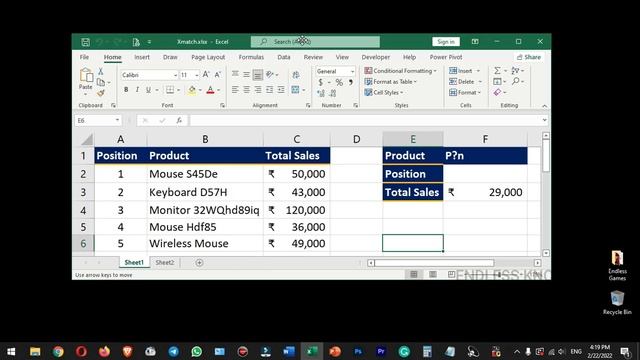640x360 pixels.
Task: Open the Name Box dropdown arrow
Action: tap(118, 120)
